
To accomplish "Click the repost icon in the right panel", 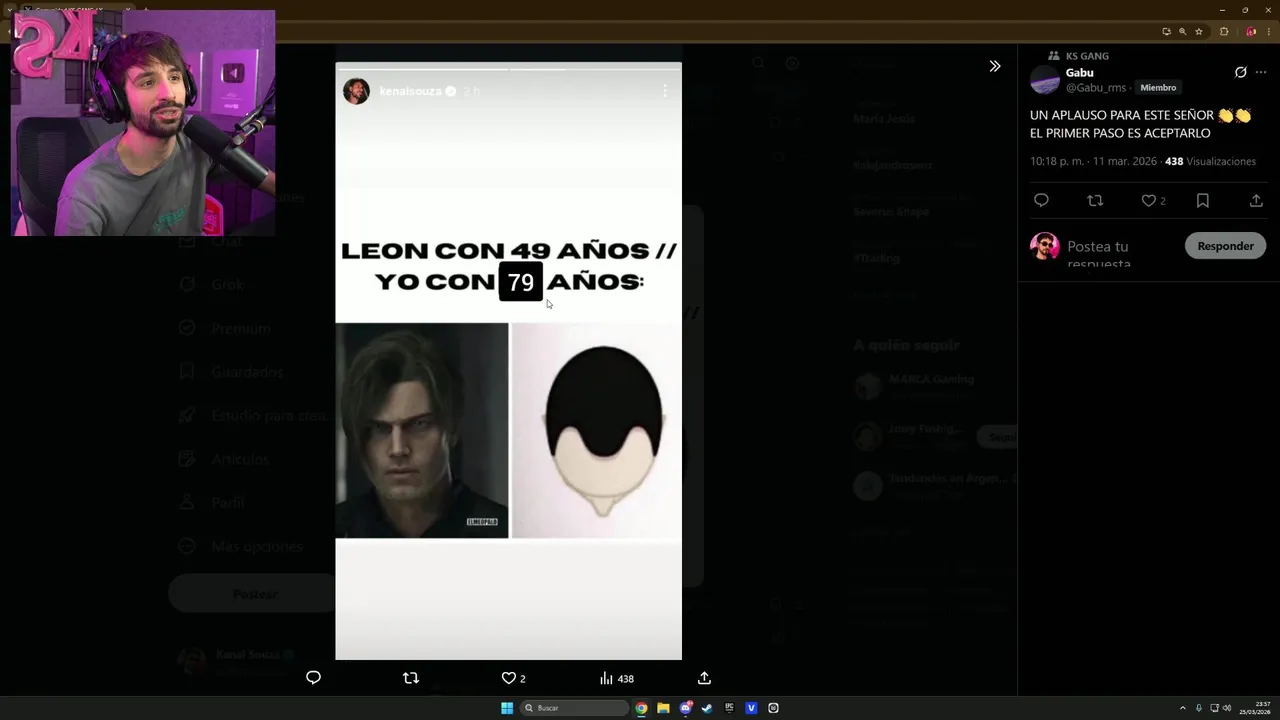I will tap(1095, 200).
